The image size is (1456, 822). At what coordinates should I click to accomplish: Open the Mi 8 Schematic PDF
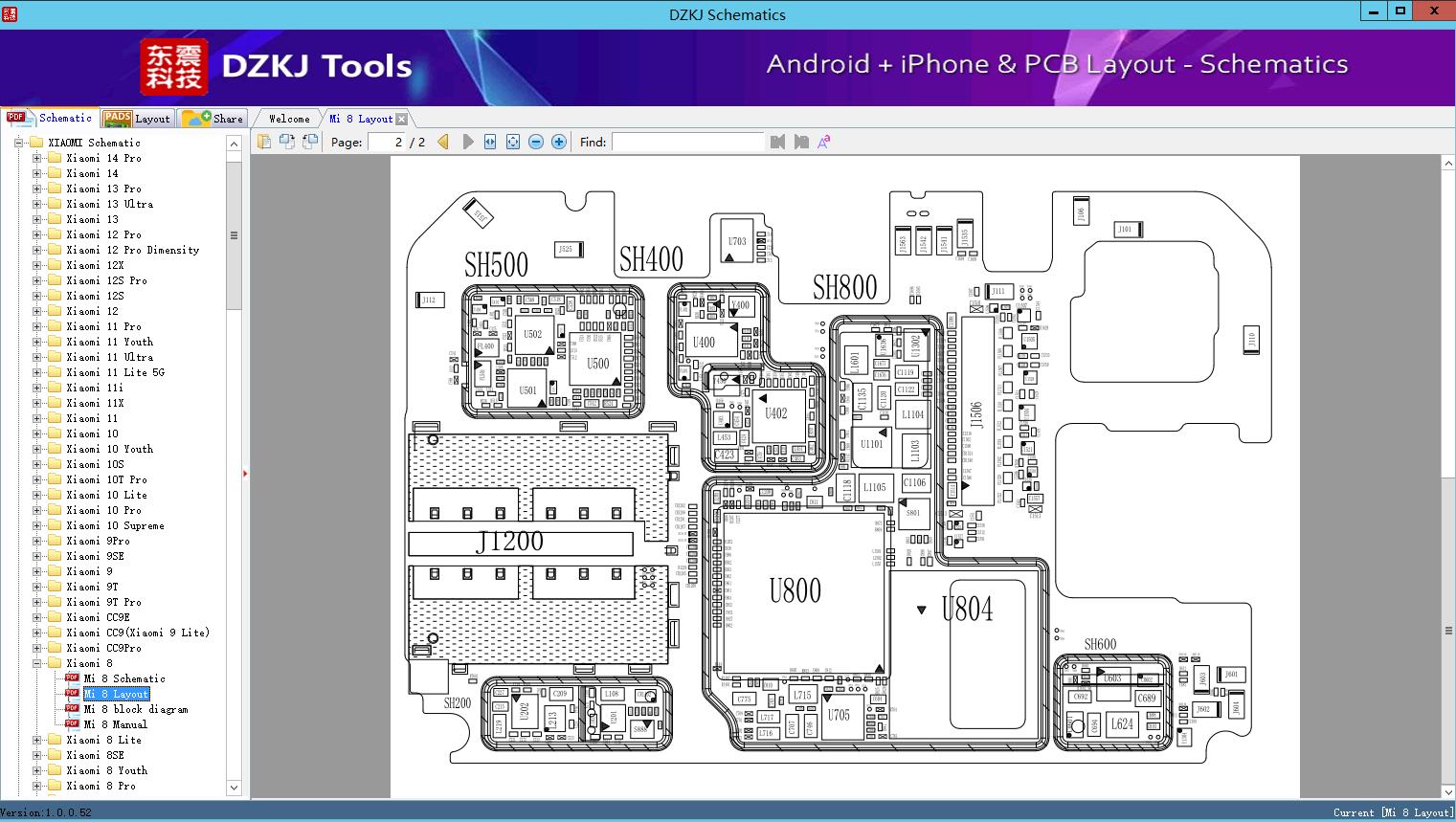click(x=124, y=678)
